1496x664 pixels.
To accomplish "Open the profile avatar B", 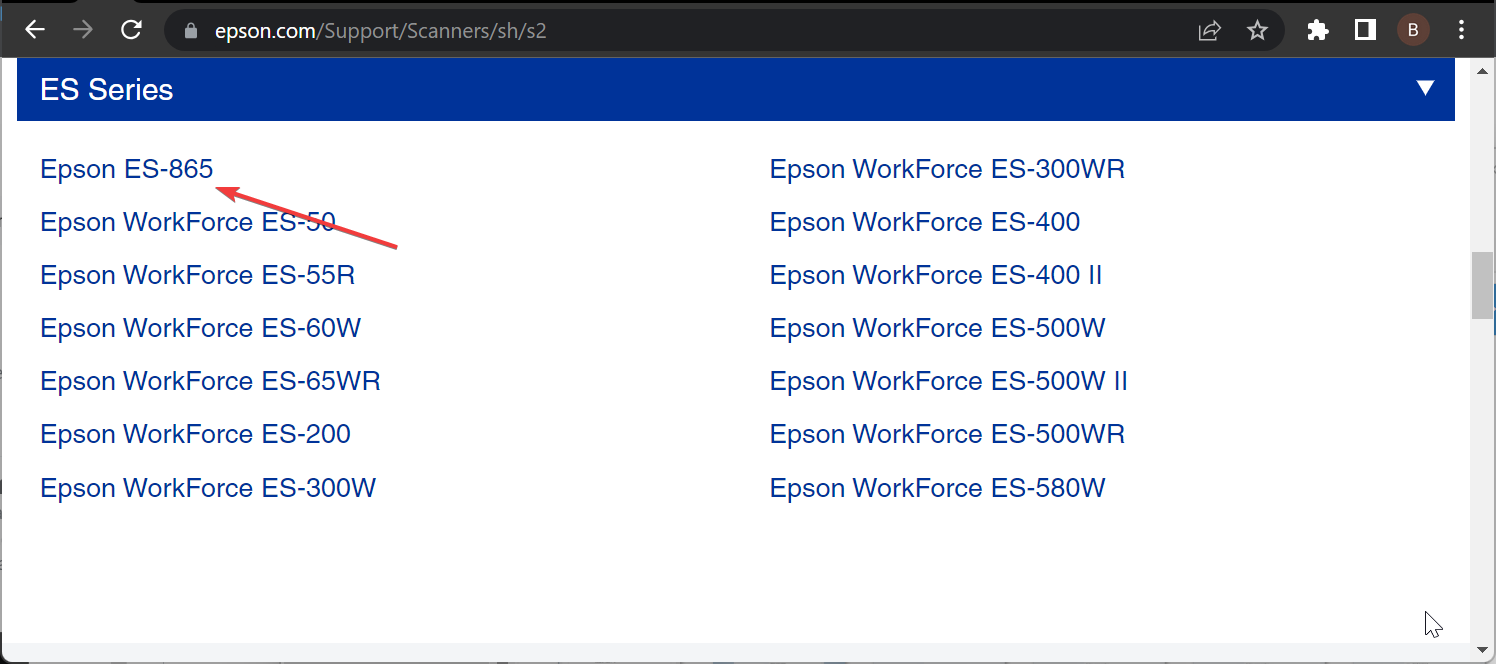I will (x=1413, y=30).
